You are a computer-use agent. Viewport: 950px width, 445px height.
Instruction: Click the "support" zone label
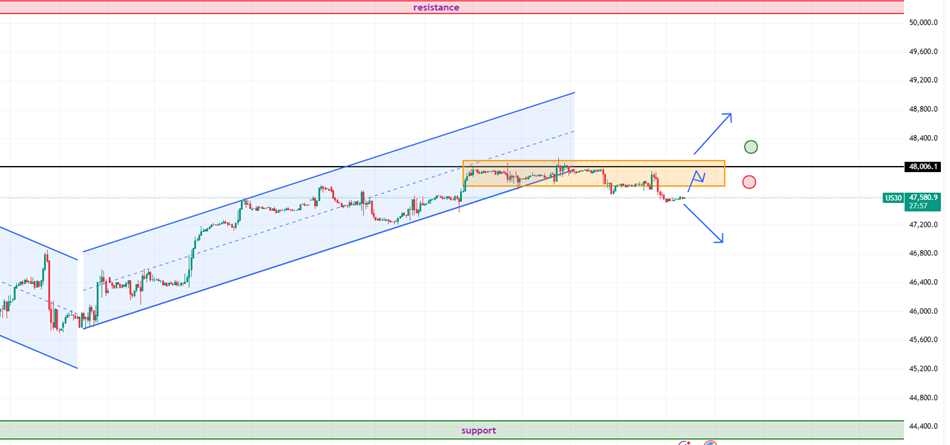[478, 431]
